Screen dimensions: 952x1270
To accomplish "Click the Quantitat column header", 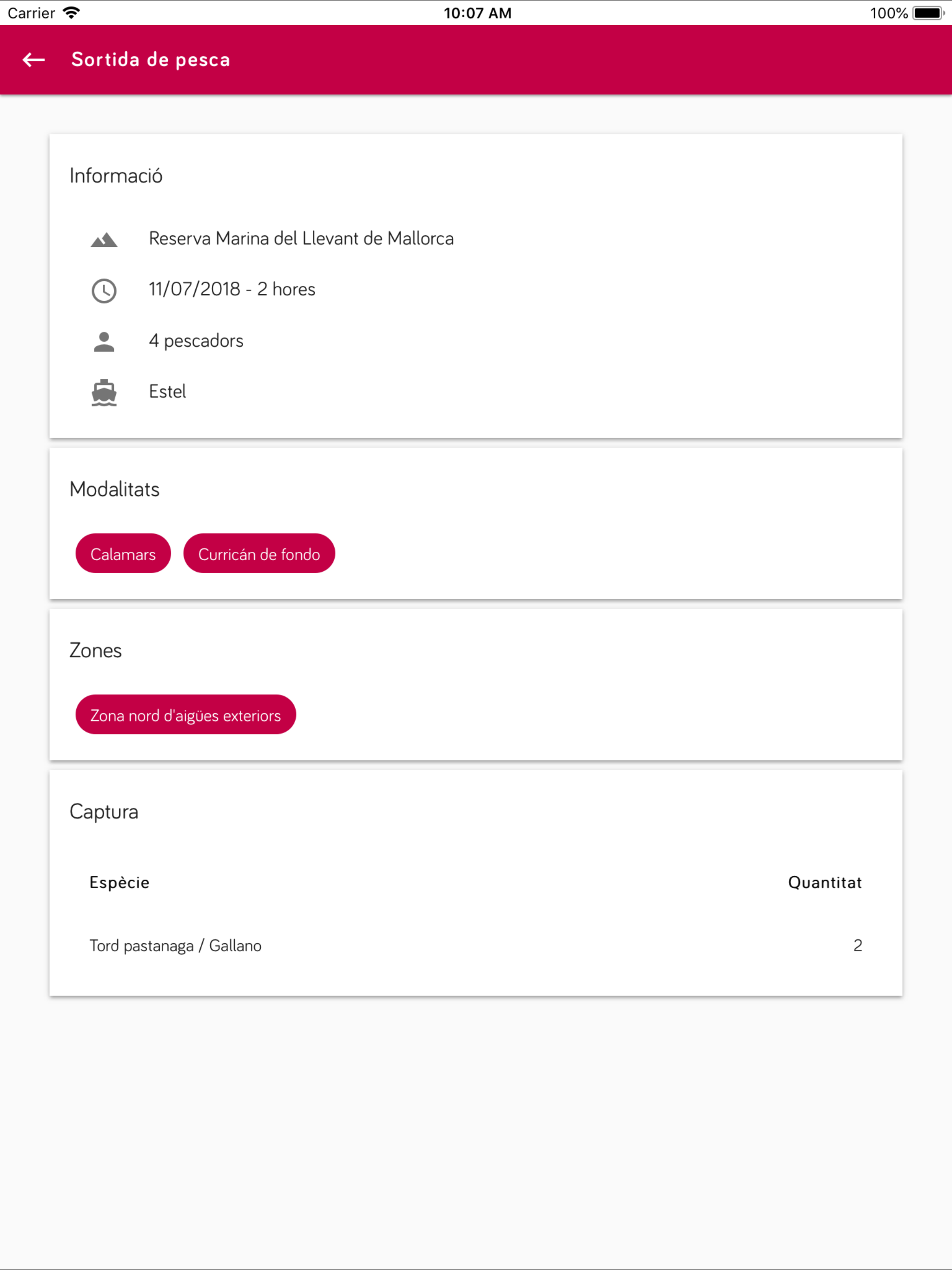I will [825, 882].
